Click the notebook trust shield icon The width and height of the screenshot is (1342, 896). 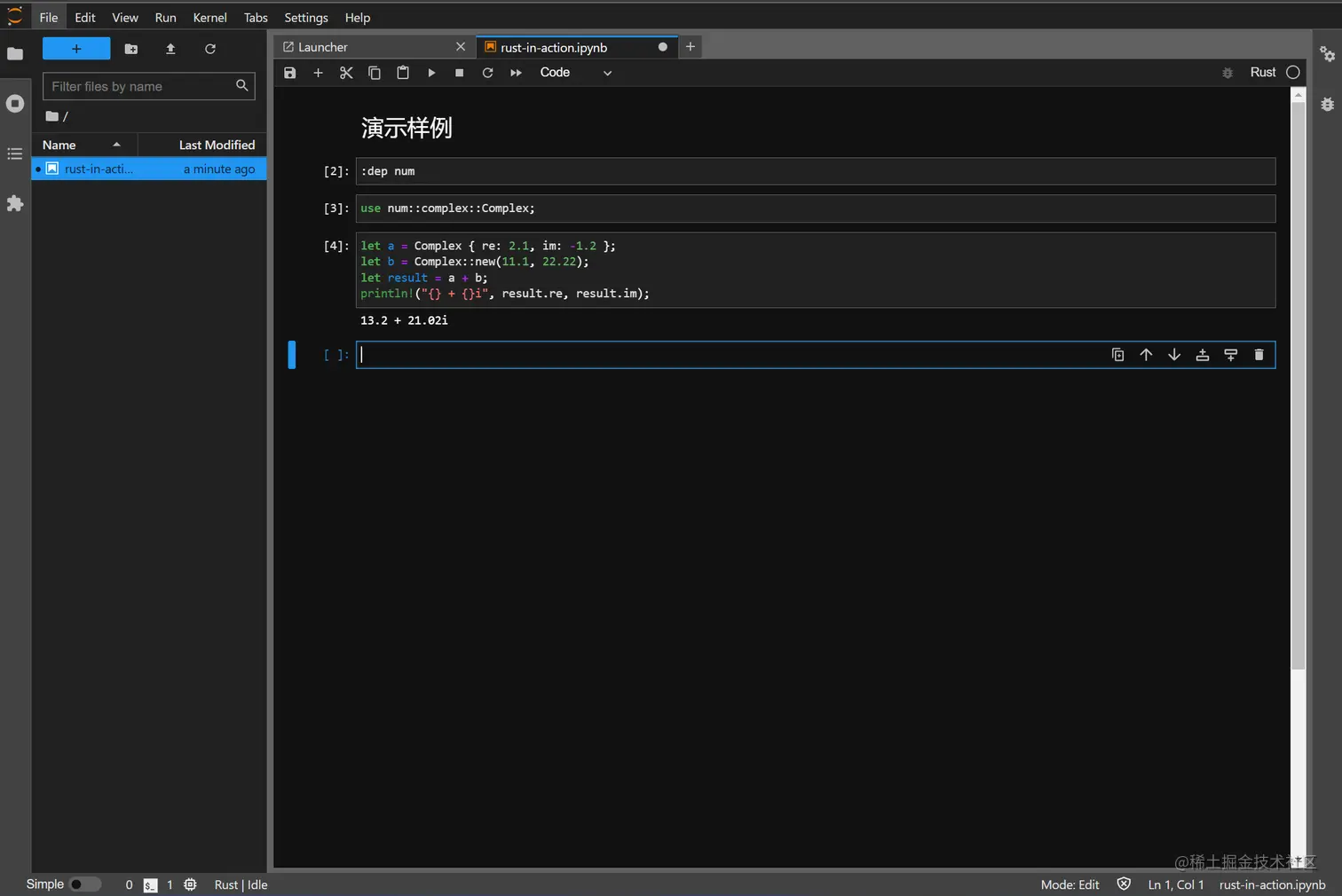[1124, 884]
